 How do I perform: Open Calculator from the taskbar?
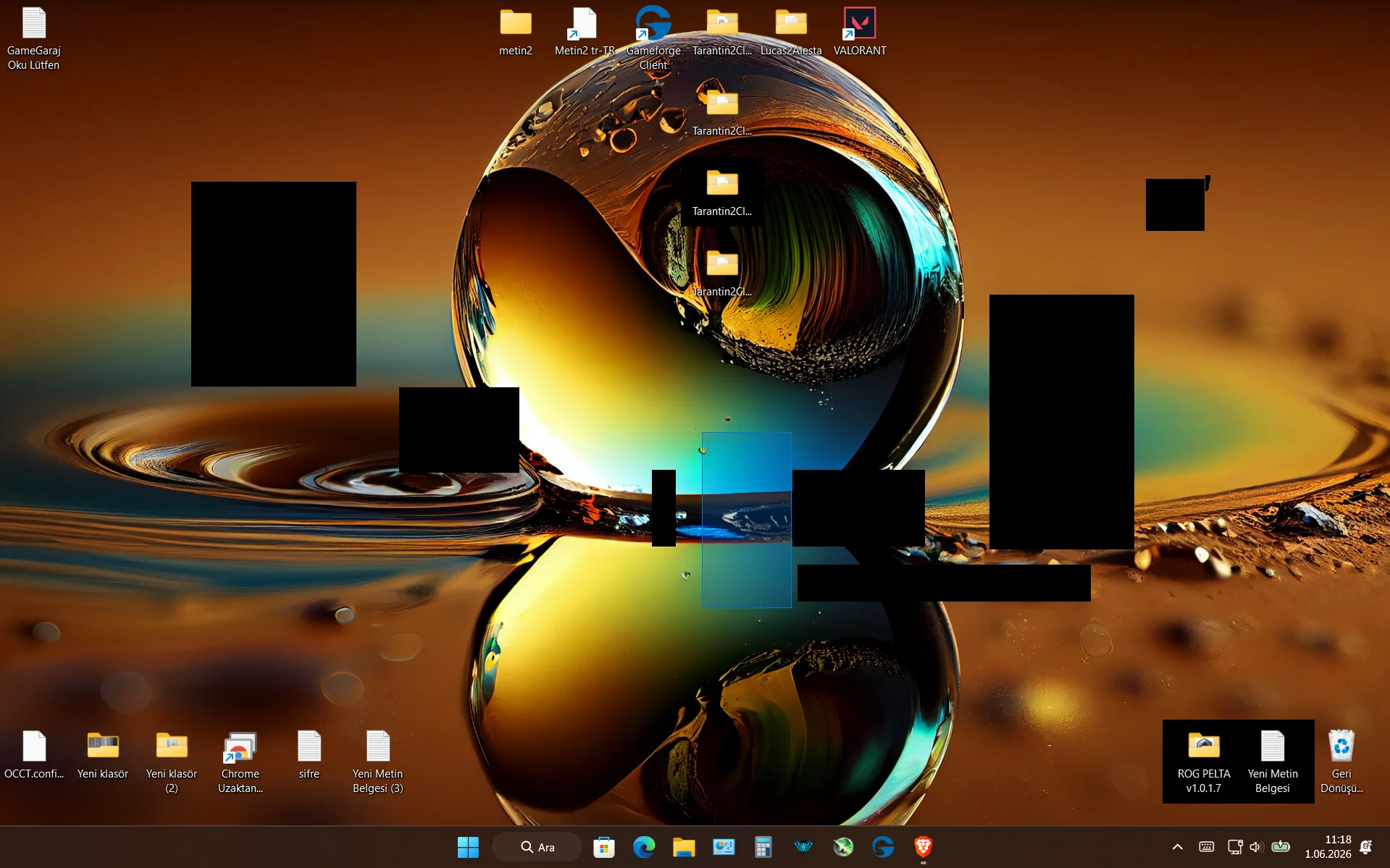coord(763,847)
